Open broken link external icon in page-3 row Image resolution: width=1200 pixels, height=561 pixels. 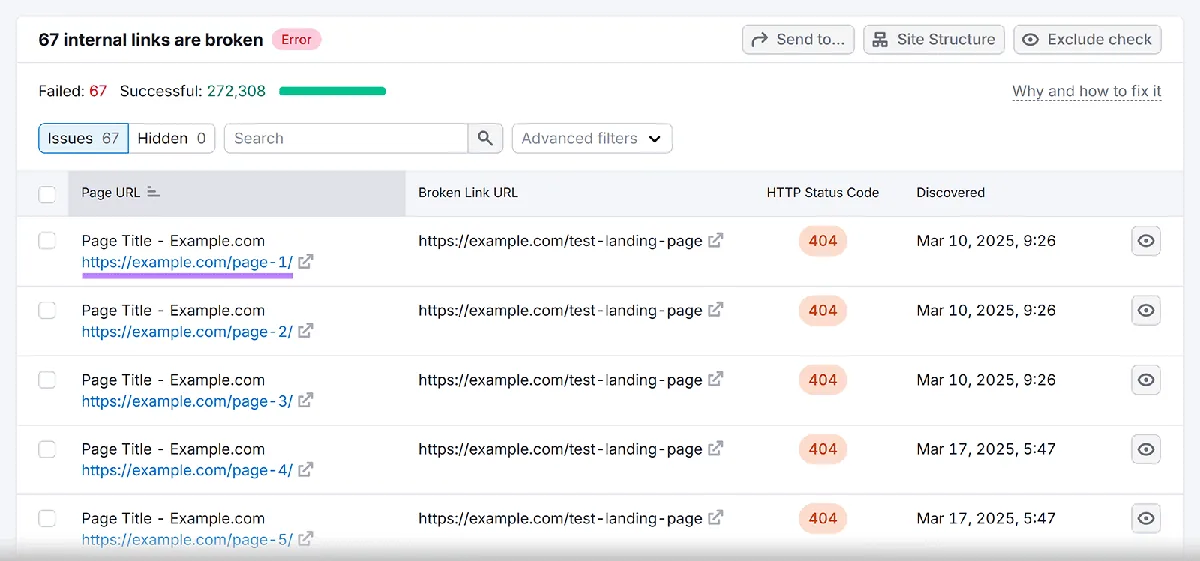click(716, 379)
